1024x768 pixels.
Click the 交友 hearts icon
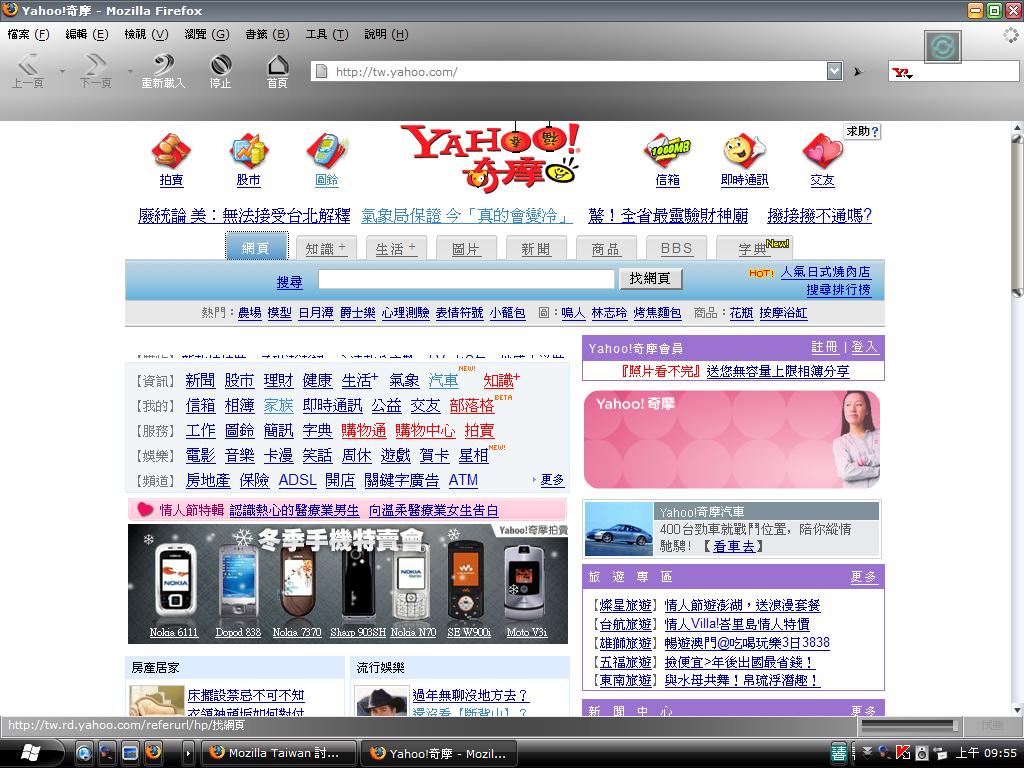pos(822,151)
